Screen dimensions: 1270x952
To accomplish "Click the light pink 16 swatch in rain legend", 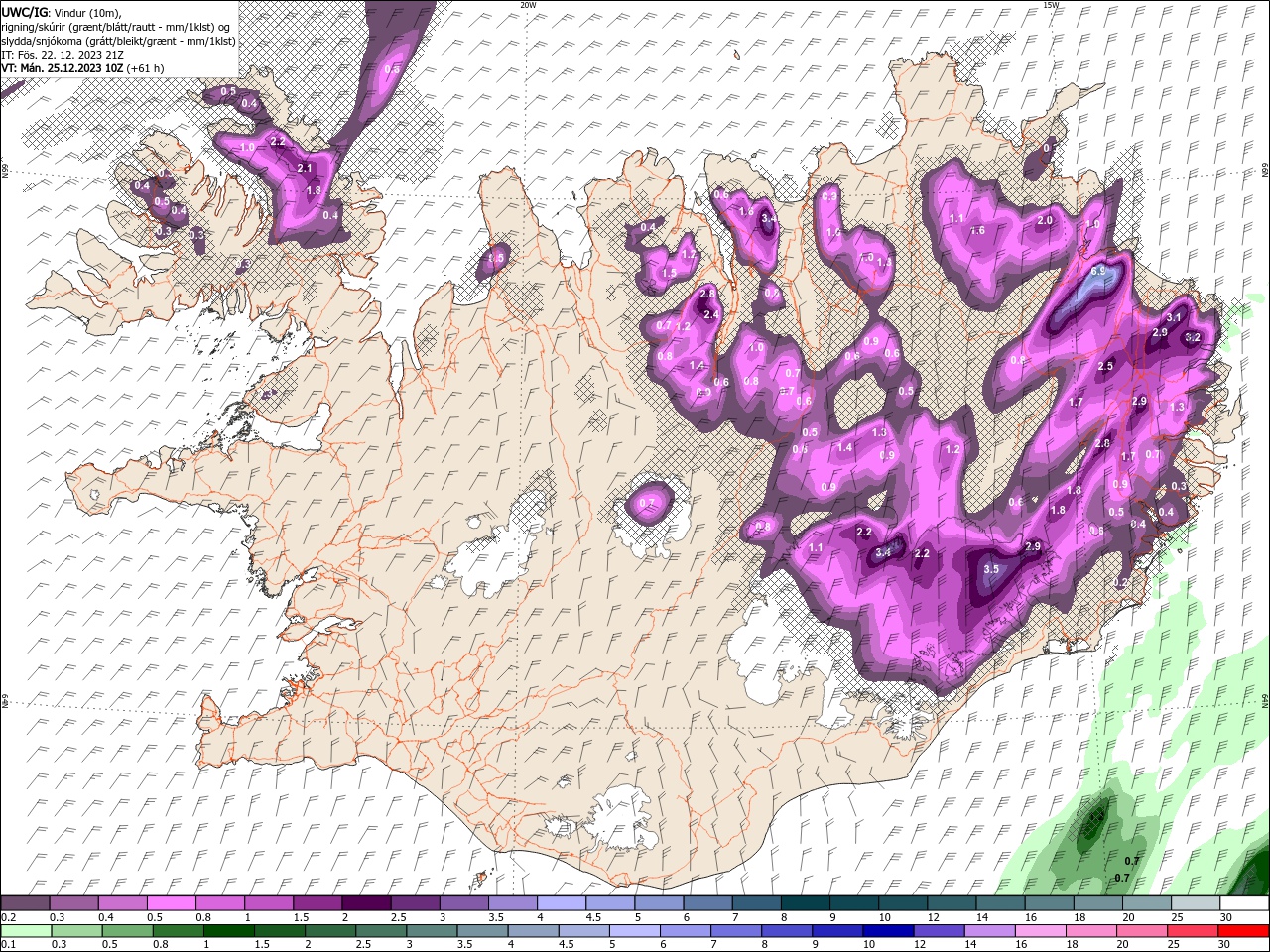I will (1040, 931).
